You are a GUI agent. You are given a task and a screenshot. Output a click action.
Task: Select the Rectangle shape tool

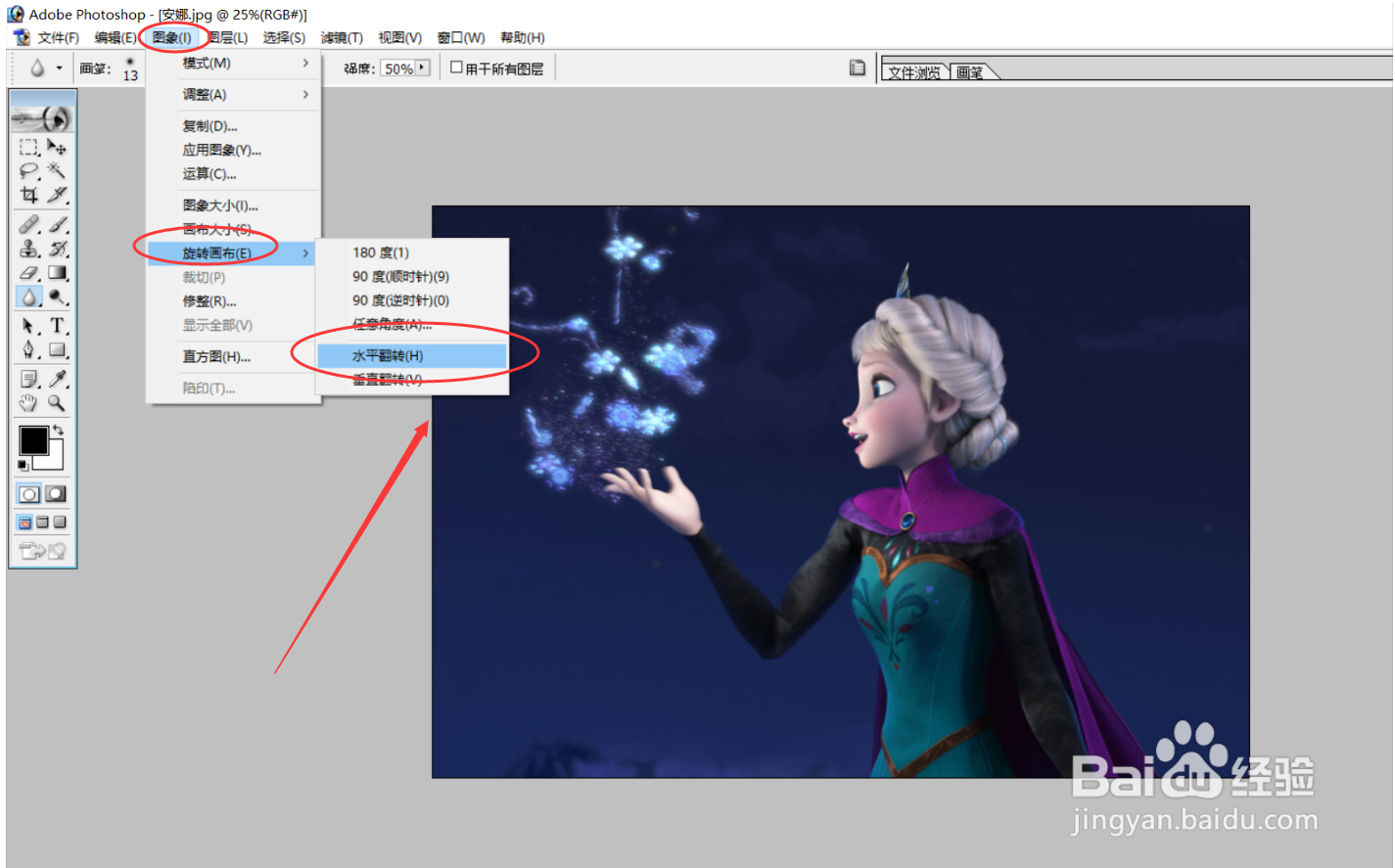[57, 349]
